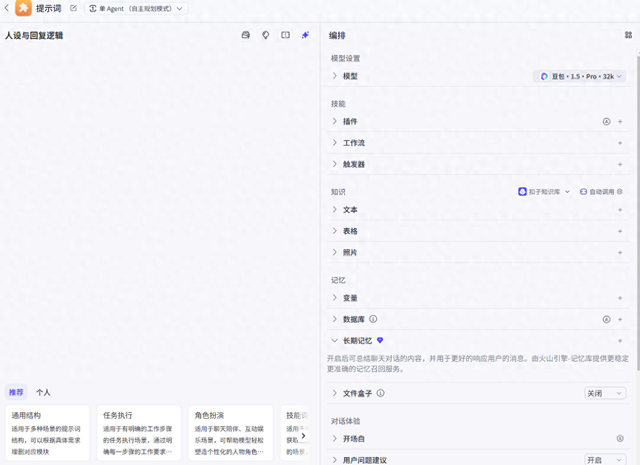The width and height of the screenshot is (640, 465).
Task: Expand the 模型 section
Action: (x=335, y=76)
